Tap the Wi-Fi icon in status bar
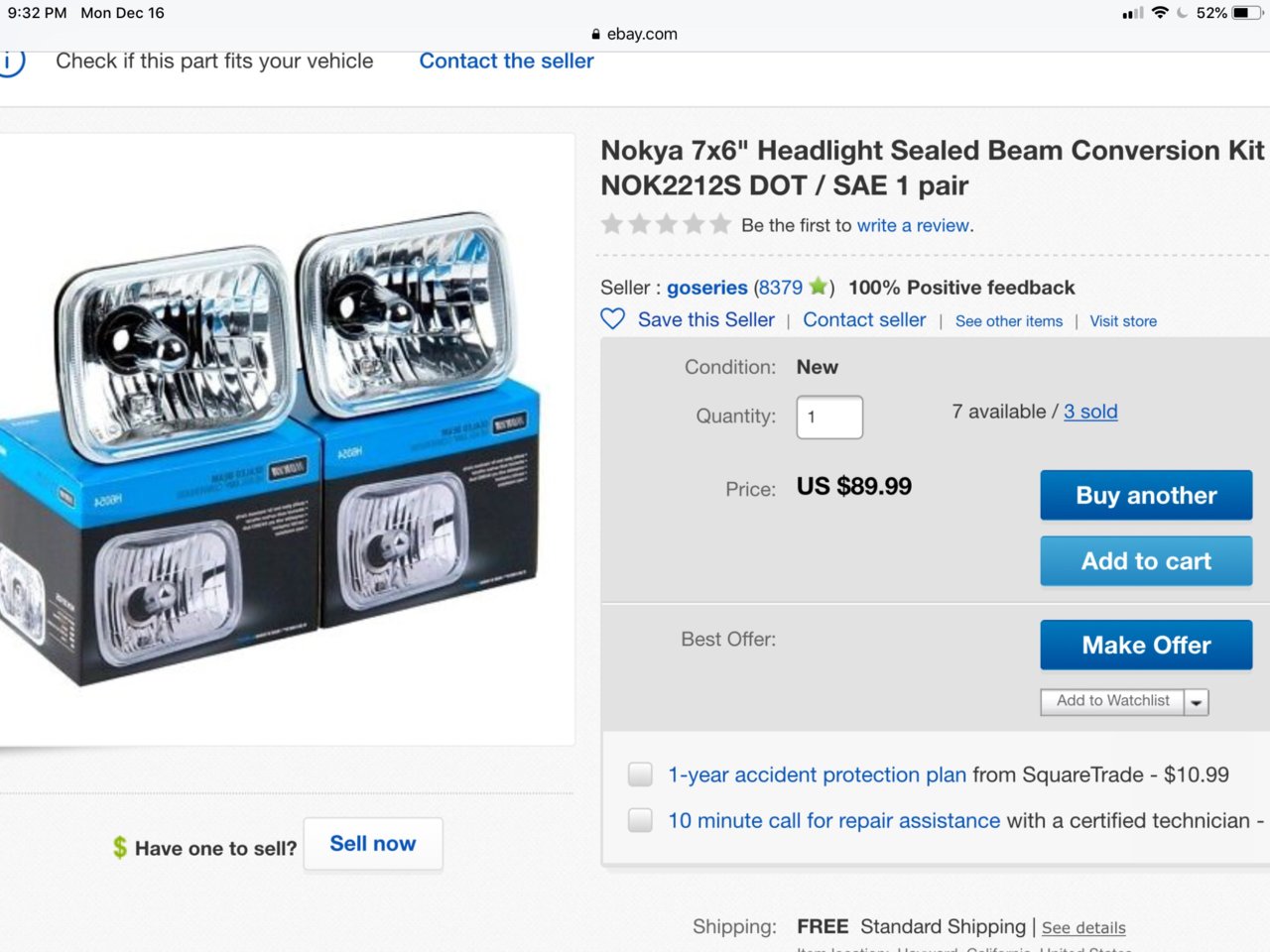 [1159, 13]
